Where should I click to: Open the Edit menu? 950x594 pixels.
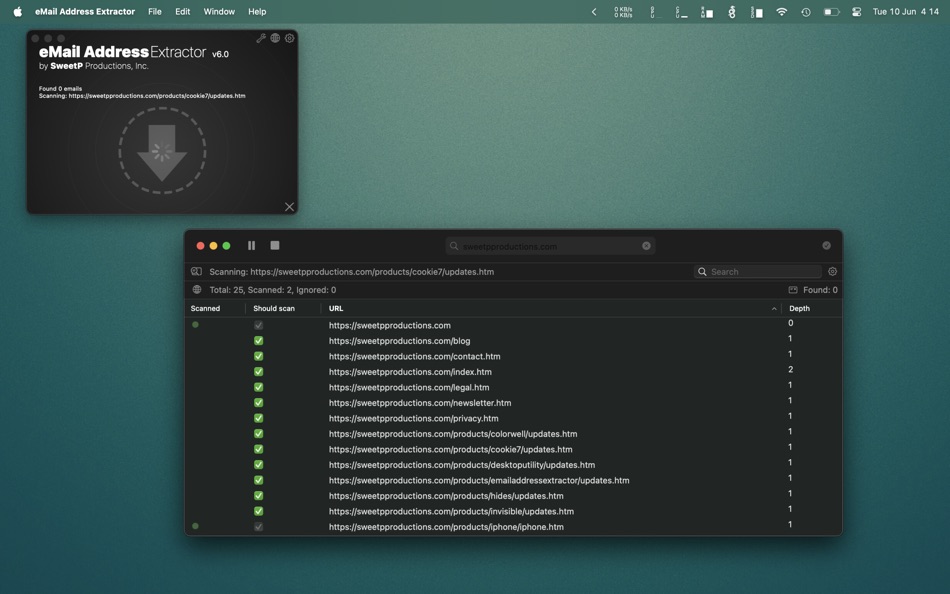(x=182, y=12)
